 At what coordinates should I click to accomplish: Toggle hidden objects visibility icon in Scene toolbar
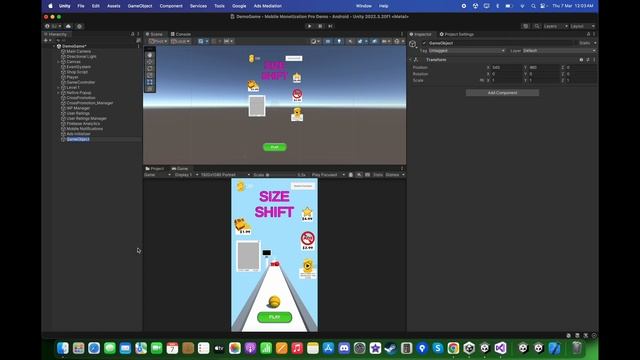point(374,41)
